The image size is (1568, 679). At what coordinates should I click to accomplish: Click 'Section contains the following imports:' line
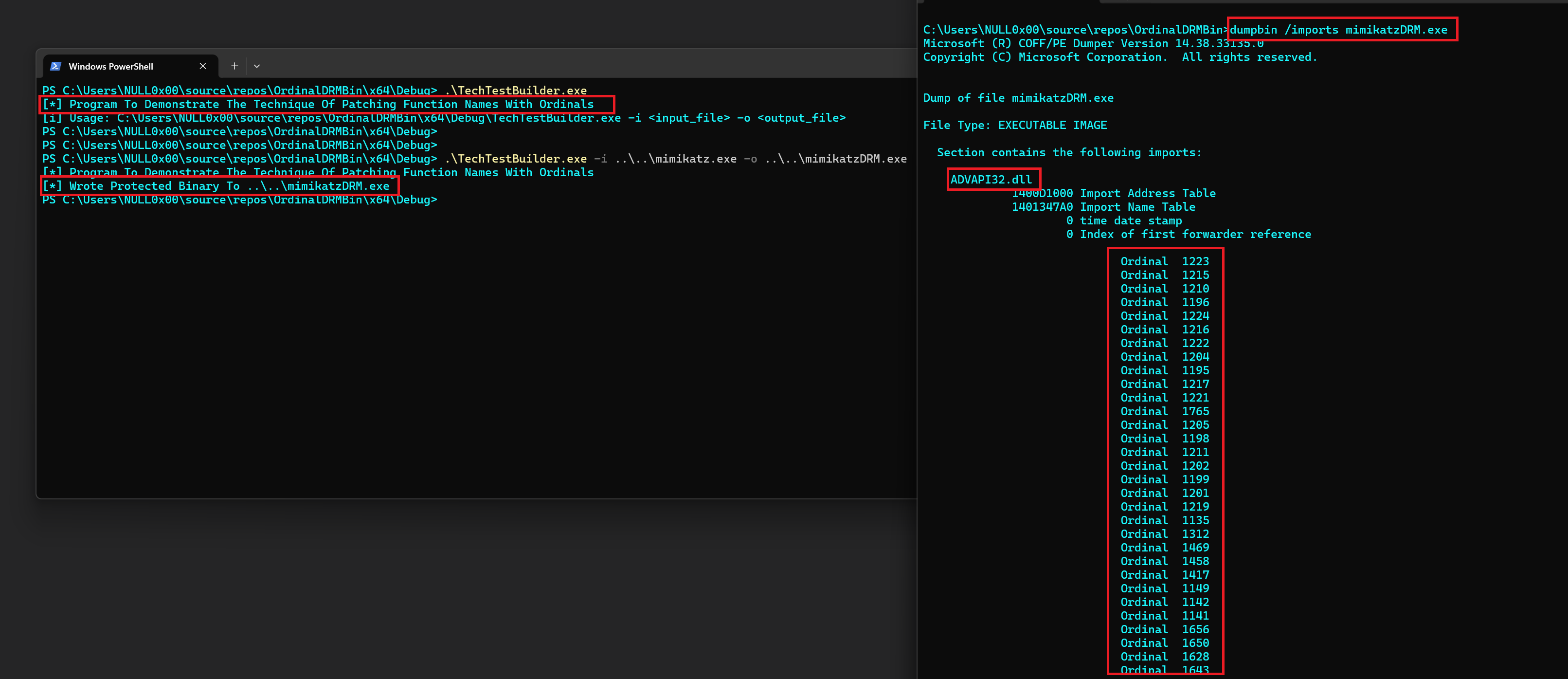pyautogui.click(x=1069, y=152)
